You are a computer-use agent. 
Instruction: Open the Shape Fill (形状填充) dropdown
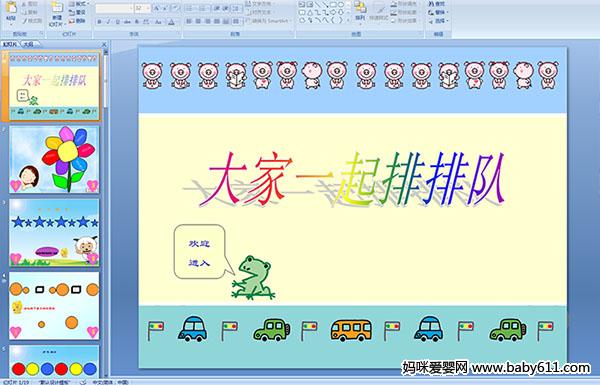point(405,5)
